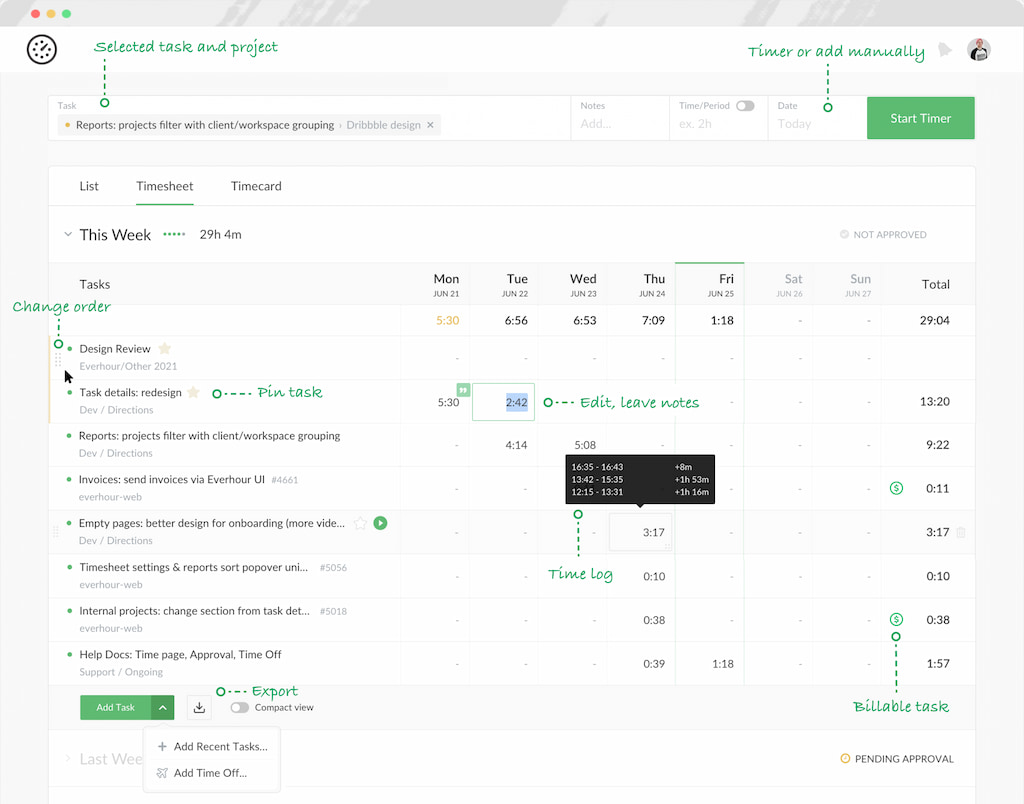The image size is (1024, 804).
Task: Open the Add Task dropdown arrow
Action: pos(163,707)
